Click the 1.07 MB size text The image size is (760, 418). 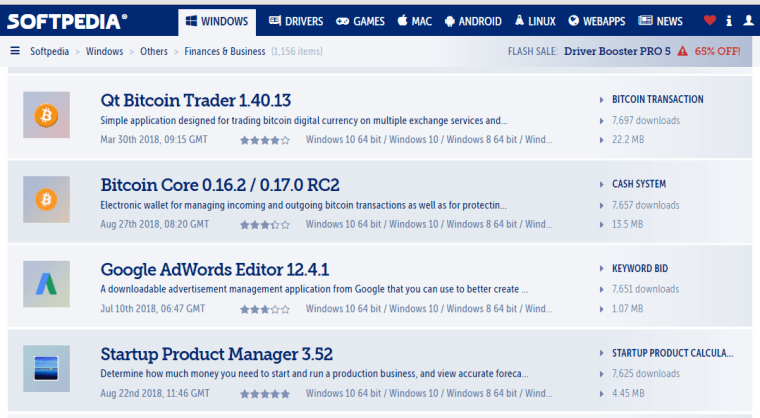(x=628, y=308)
